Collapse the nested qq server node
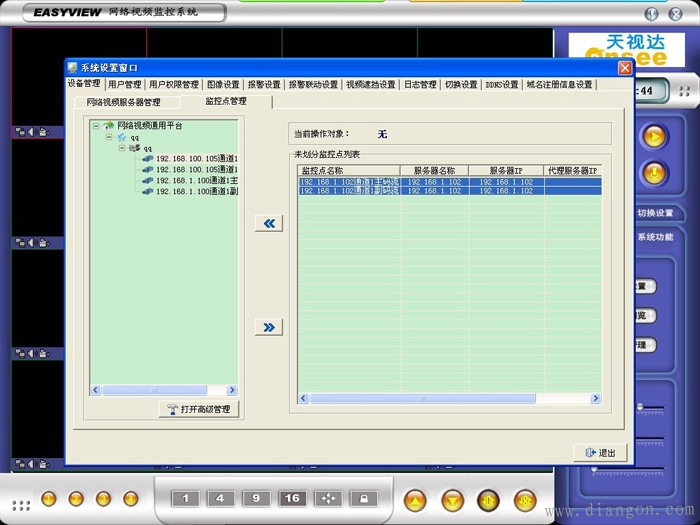700x525 pixels. click(x=122, y=148)
